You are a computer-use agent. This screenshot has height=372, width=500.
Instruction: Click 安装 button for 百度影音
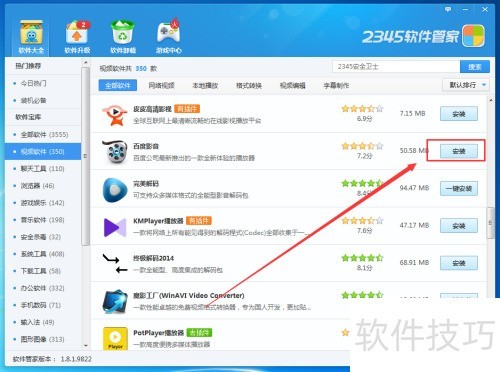click(459, 151)
